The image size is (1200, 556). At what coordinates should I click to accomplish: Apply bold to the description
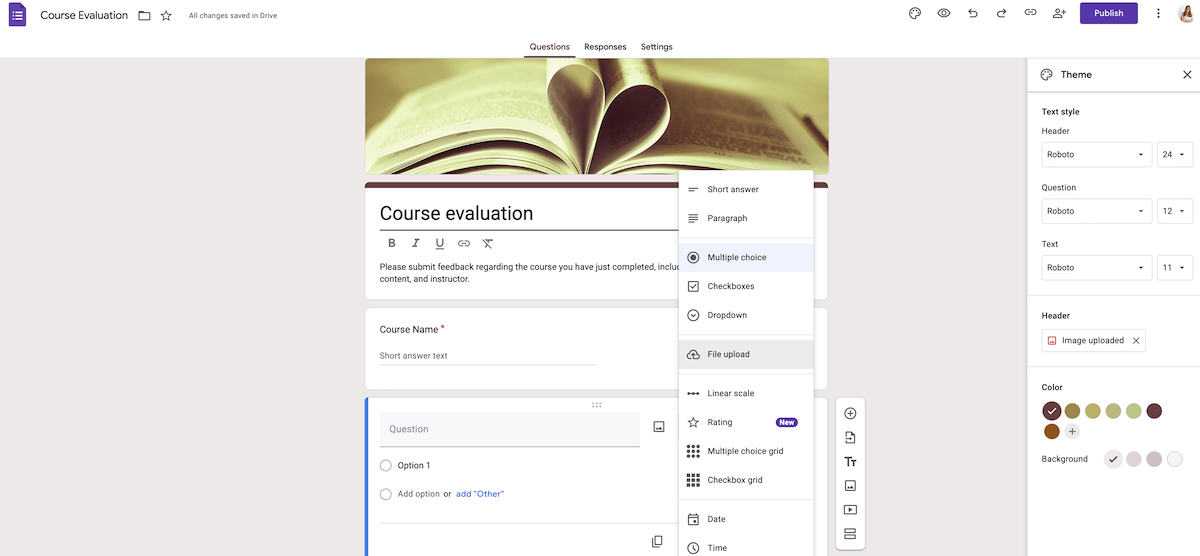pyautogui.click(x=391, y=243)
